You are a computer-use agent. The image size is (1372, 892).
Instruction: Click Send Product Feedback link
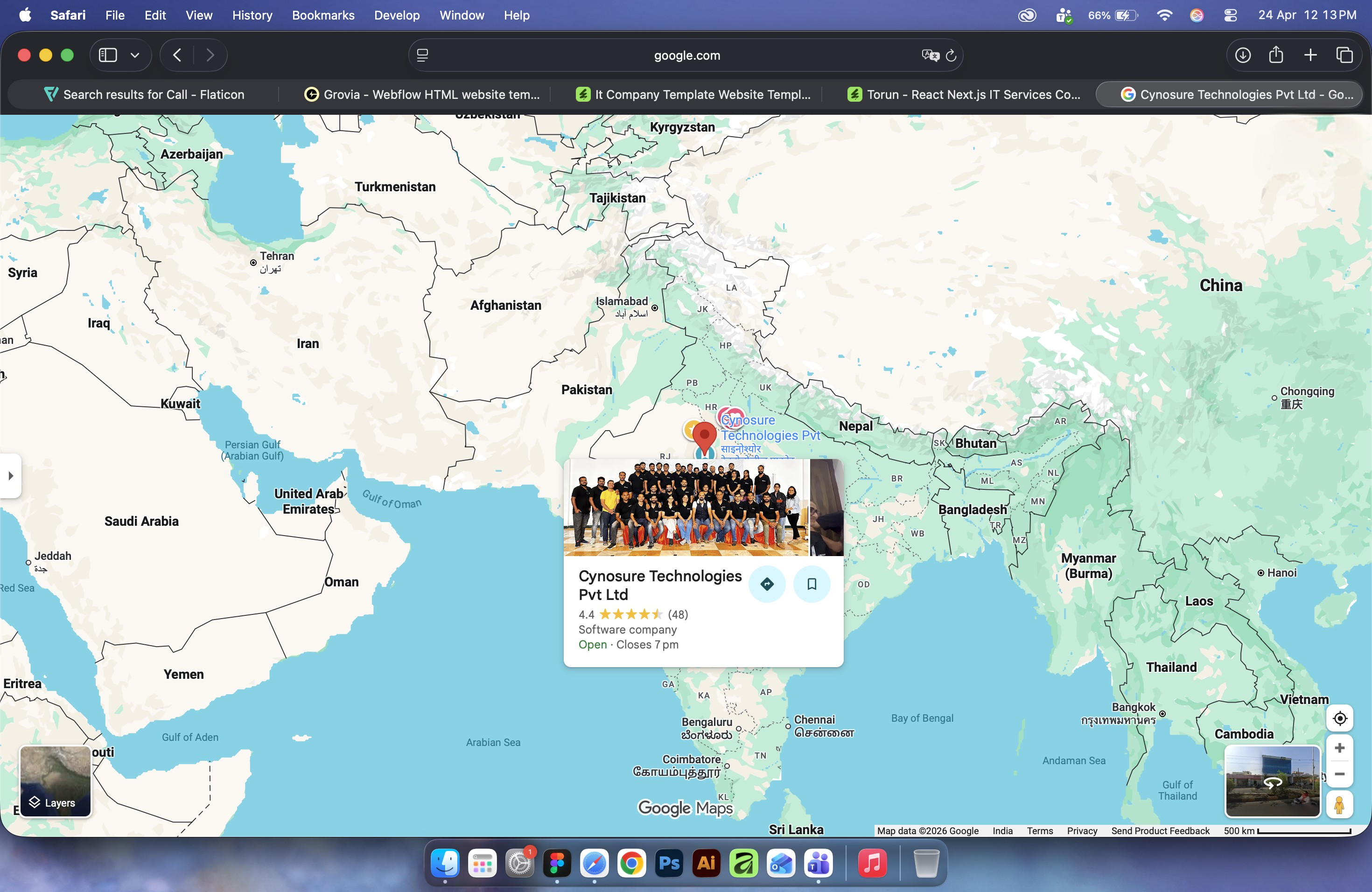pos(1160,830)
